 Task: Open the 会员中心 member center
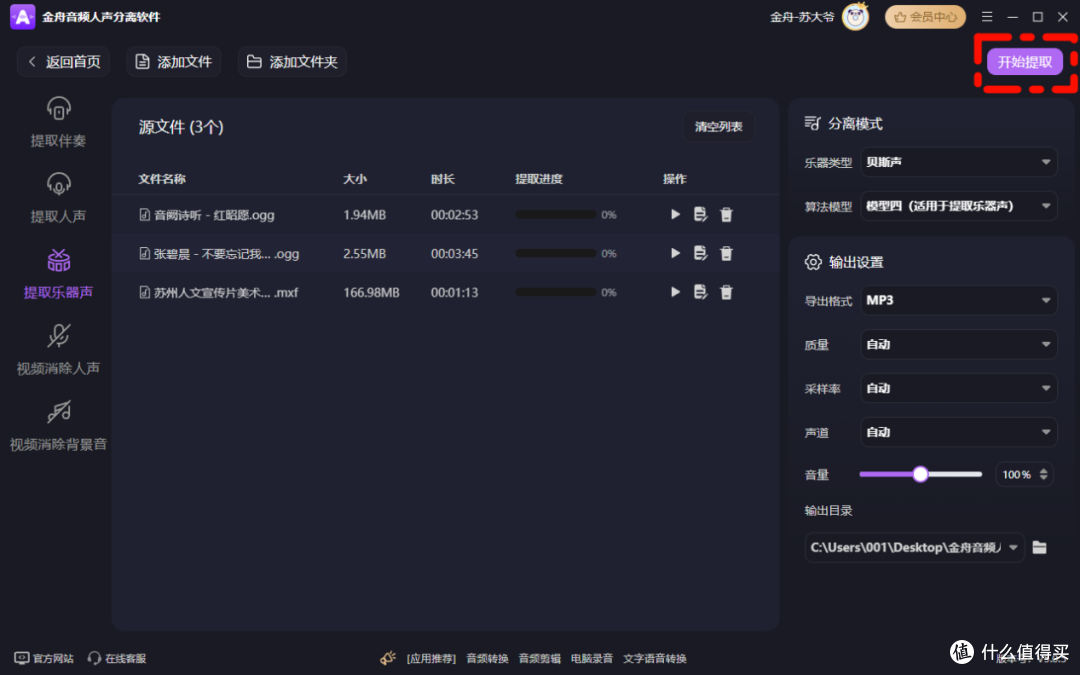pyautogui.click(x=925, y=17)
